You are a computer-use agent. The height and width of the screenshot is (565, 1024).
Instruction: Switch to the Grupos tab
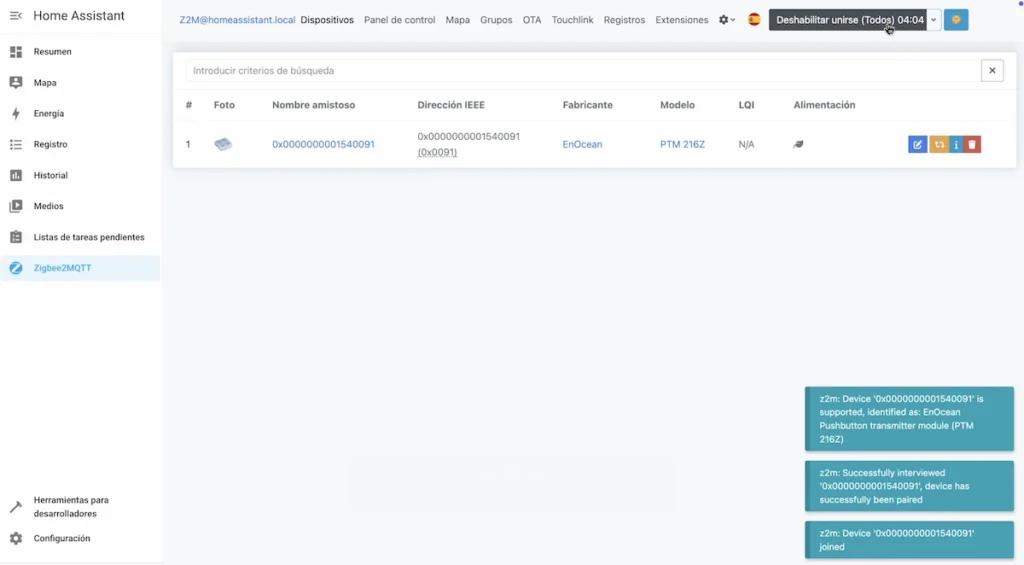click(496, 20)
